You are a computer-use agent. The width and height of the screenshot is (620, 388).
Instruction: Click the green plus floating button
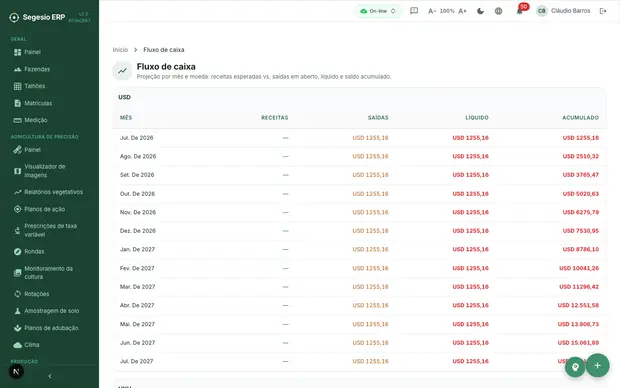tap(597, 365)
